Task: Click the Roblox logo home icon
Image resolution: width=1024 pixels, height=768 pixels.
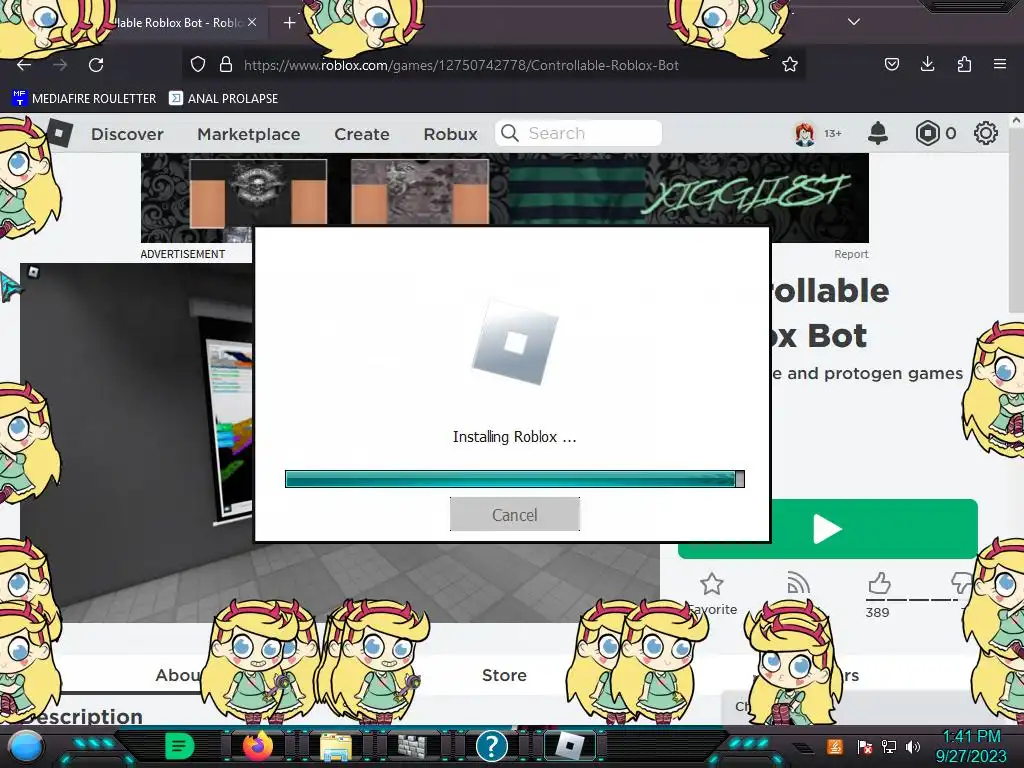Action: tap(59, 133)
